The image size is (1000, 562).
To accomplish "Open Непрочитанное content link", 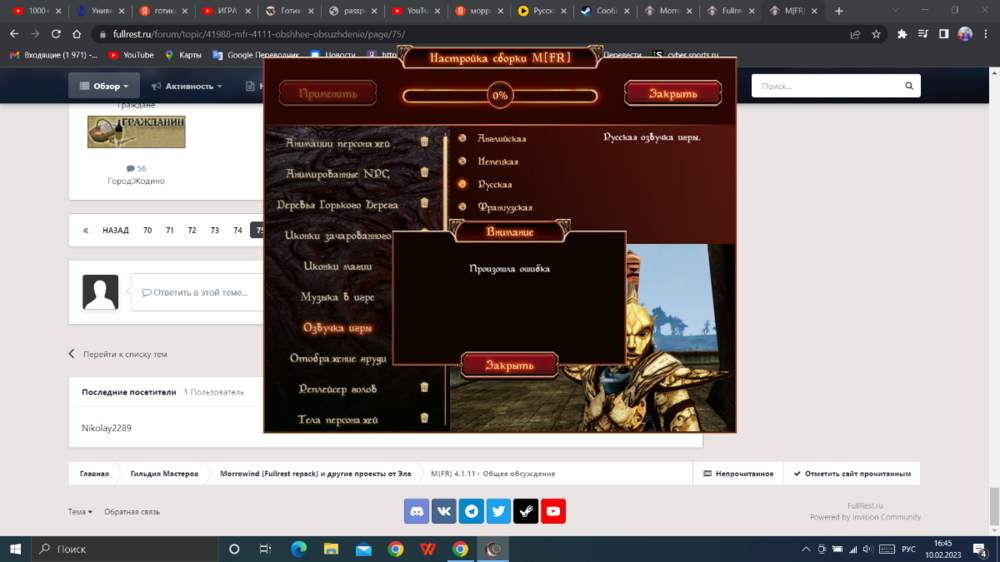I will click(739, 473).
